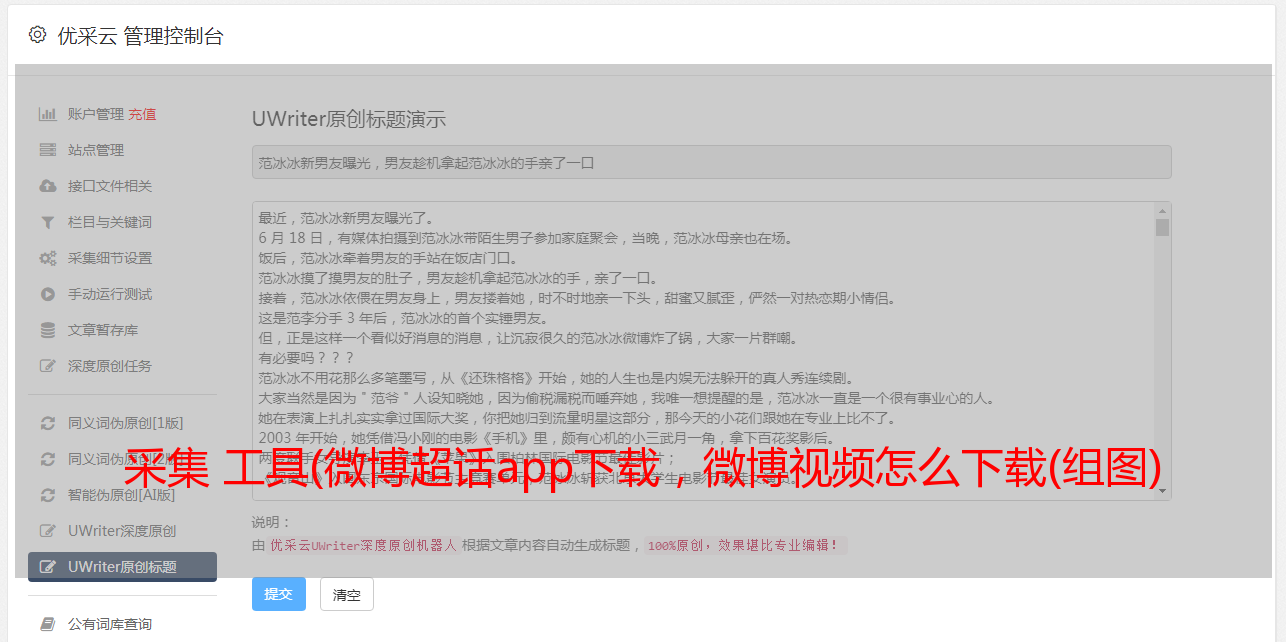Click the edit icon for 深度原创任务
Viewport: 1286px width, 642px height.
click(47, 366)
